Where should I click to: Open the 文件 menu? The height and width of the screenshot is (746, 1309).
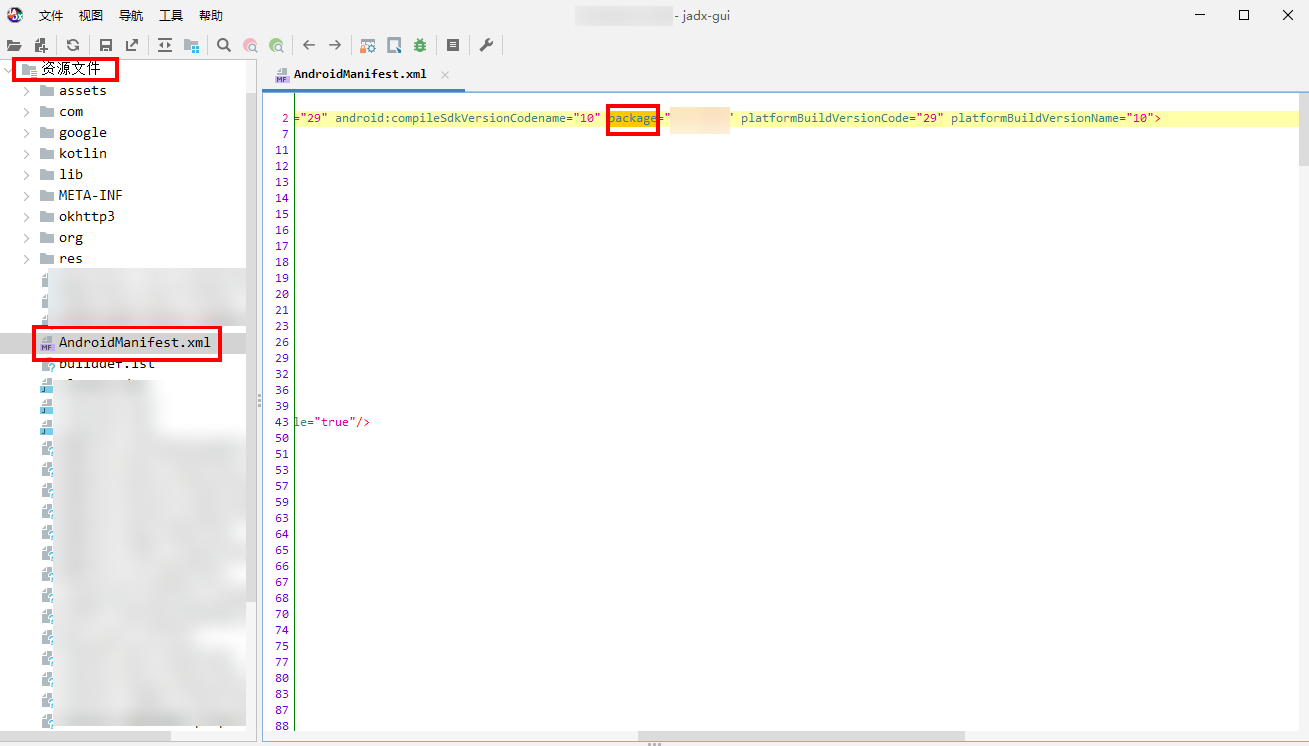tap(51, 16)
